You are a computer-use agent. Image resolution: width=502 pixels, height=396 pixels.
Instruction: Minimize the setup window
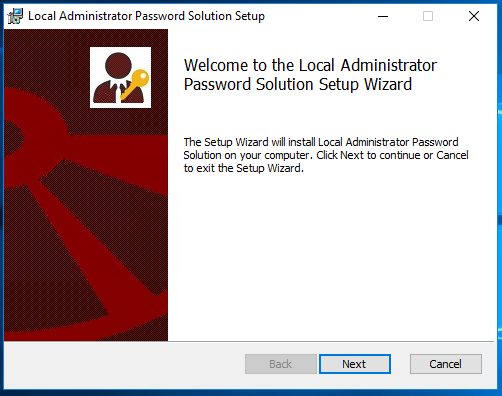tap(383, 16)
